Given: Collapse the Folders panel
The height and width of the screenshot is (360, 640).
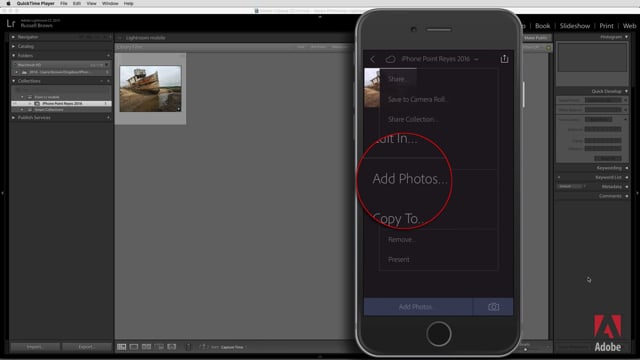Looking at the screenshot, I should 13,56.
